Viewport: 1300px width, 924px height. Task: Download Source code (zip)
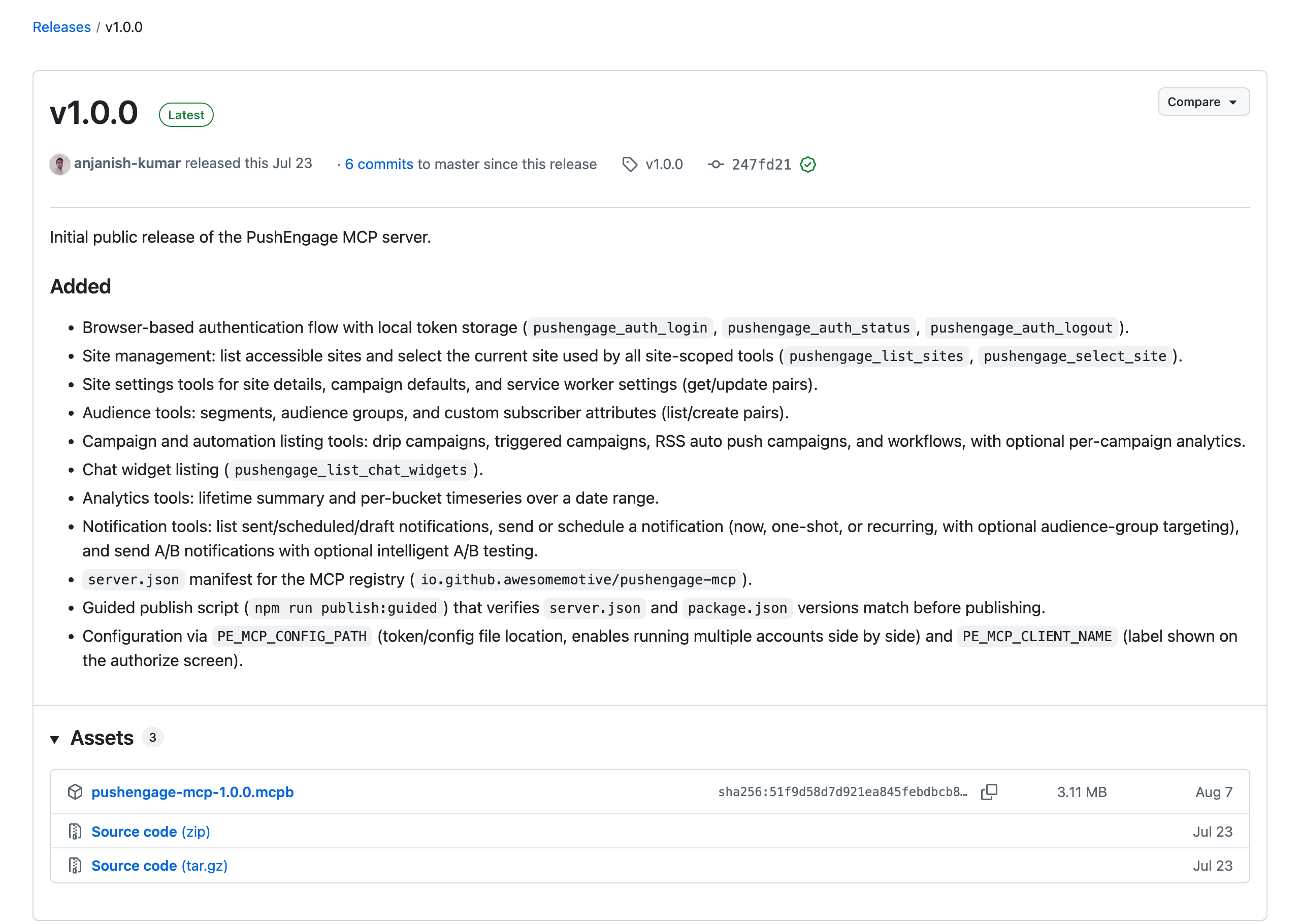[x=151, y=831]
